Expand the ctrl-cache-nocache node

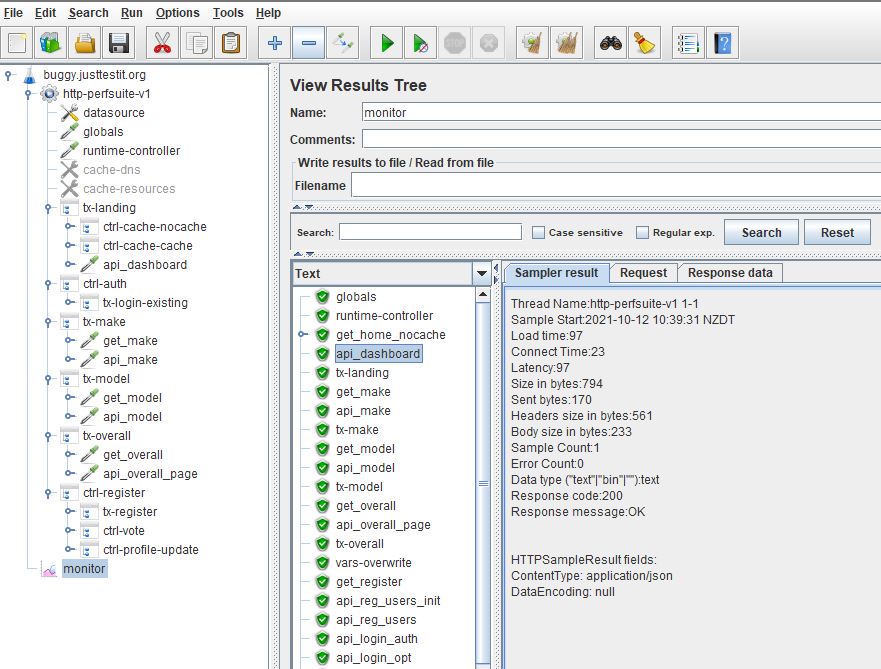click(x=69, y=227)
